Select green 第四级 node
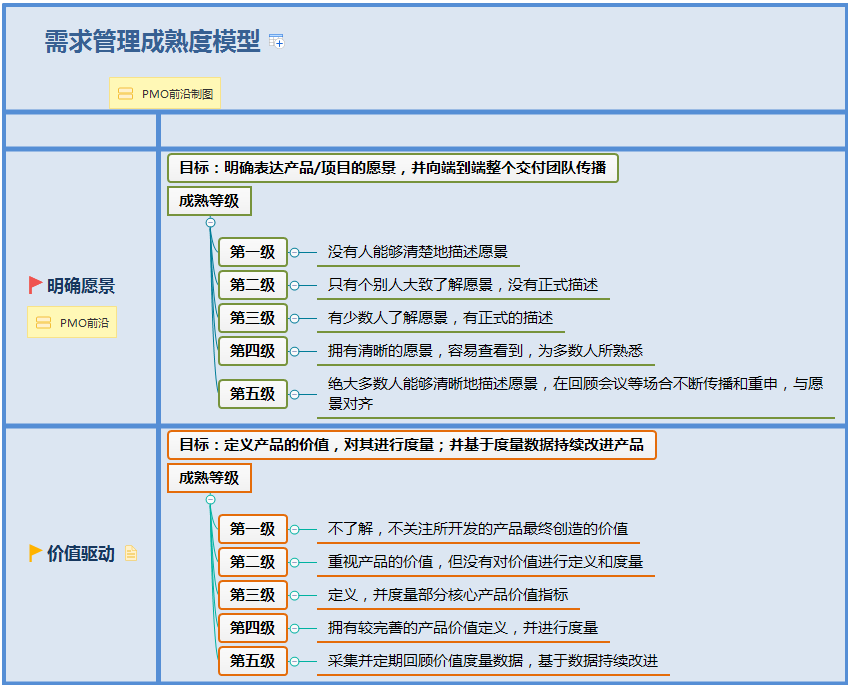Viewport: 849px width, 685px height. tap(252, 351)
